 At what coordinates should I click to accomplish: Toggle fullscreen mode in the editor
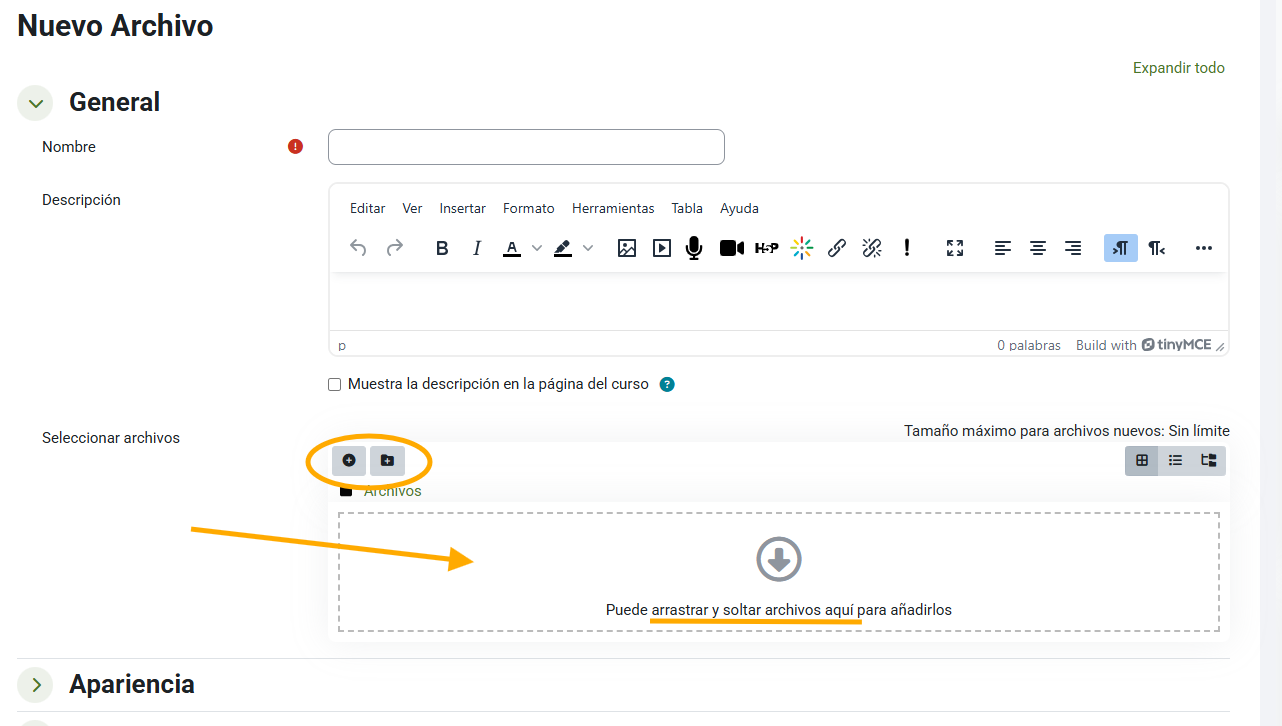click(955, 248)
